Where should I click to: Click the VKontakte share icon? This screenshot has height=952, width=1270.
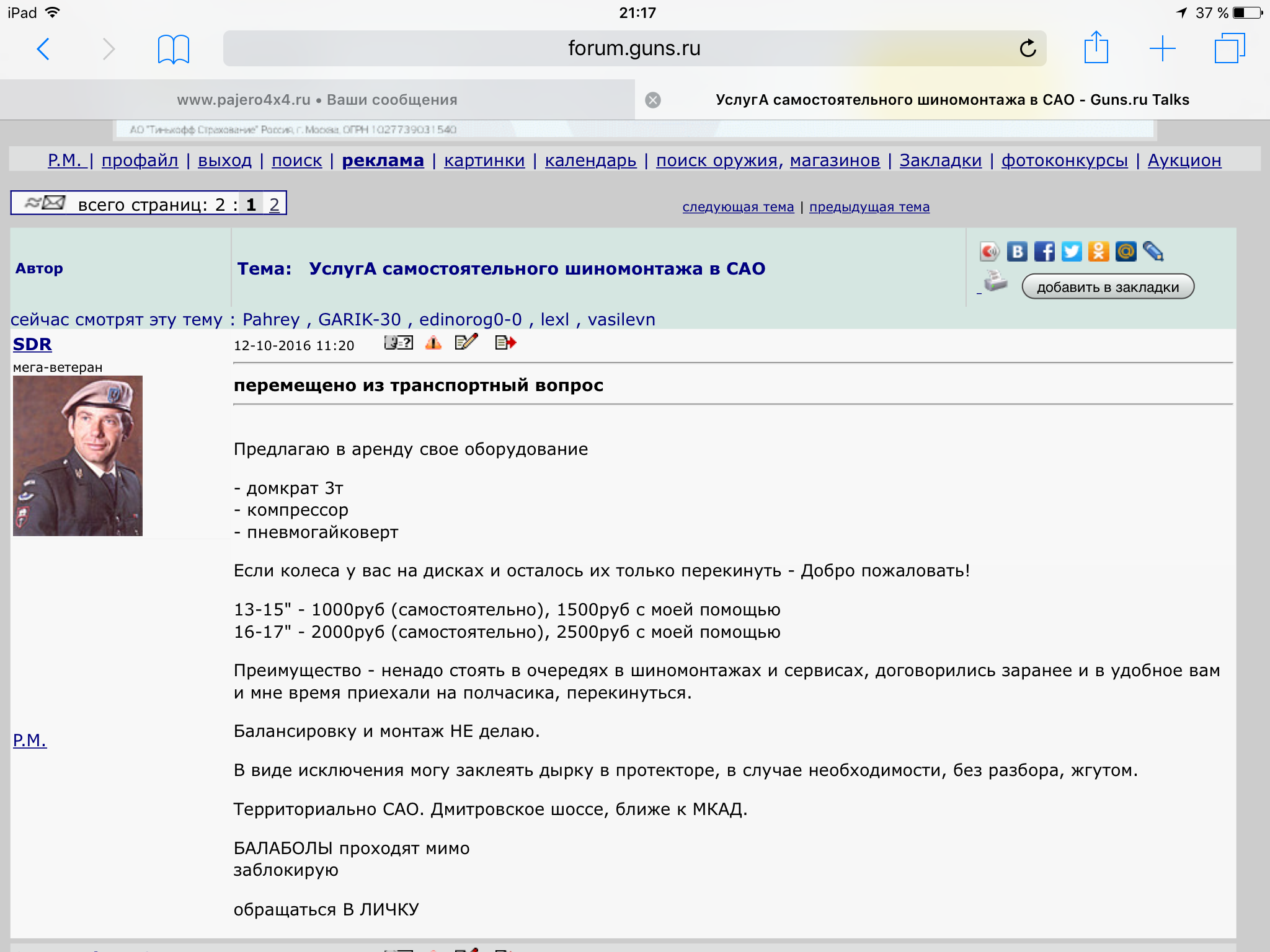click(x=1017, y=252)
